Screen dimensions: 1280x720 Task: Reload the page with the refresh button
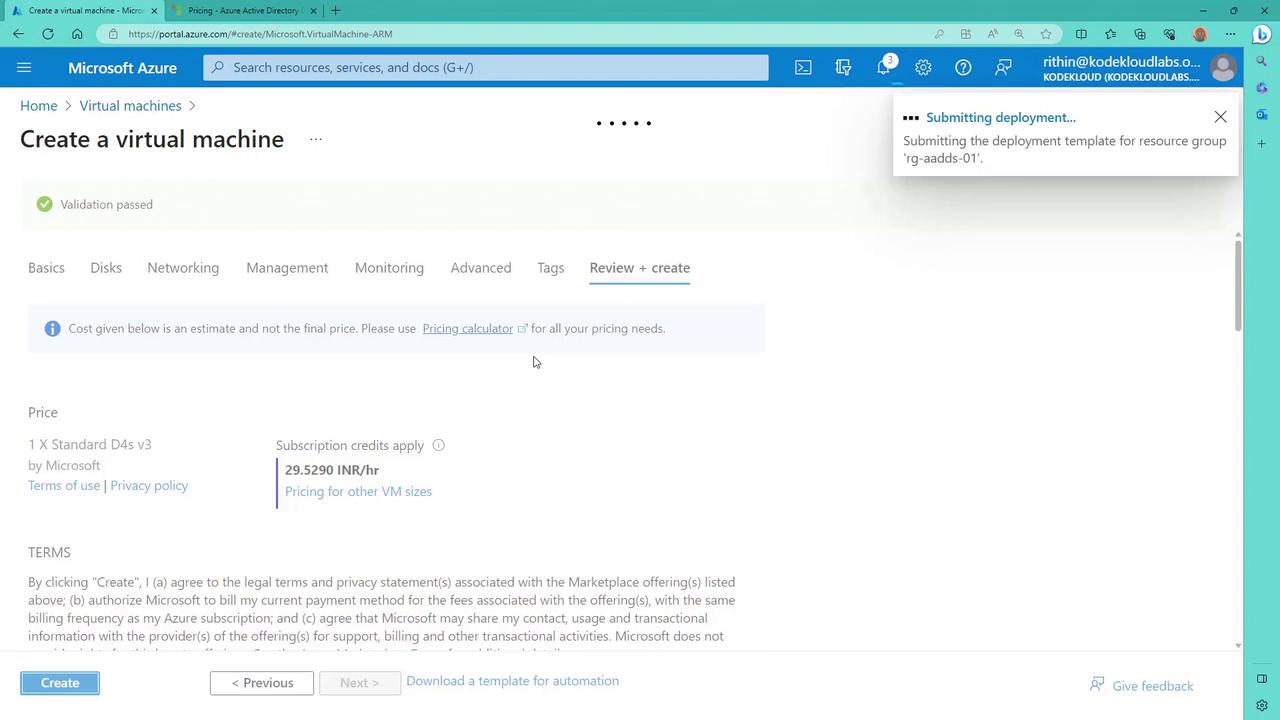pyautogui.click(x=47, y=33)
